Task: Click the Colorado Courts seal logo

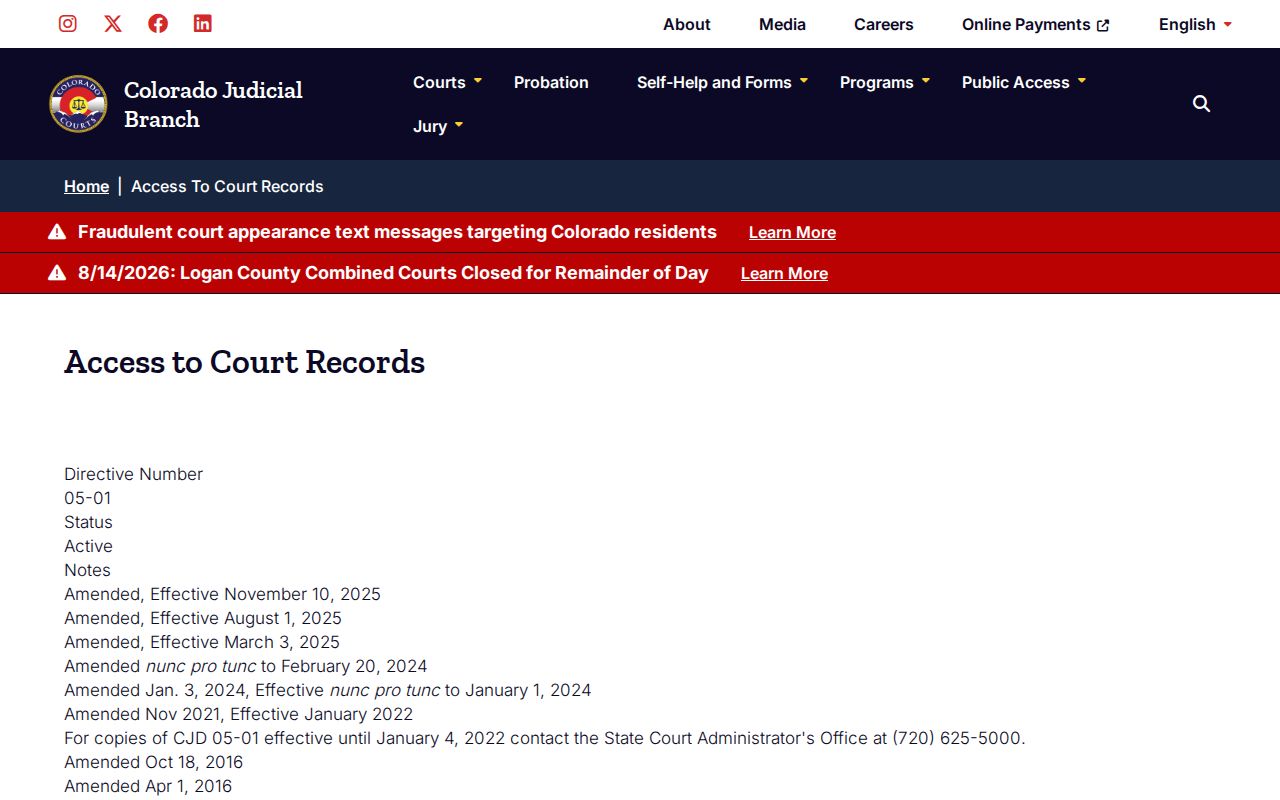Action: pos(78,104)
